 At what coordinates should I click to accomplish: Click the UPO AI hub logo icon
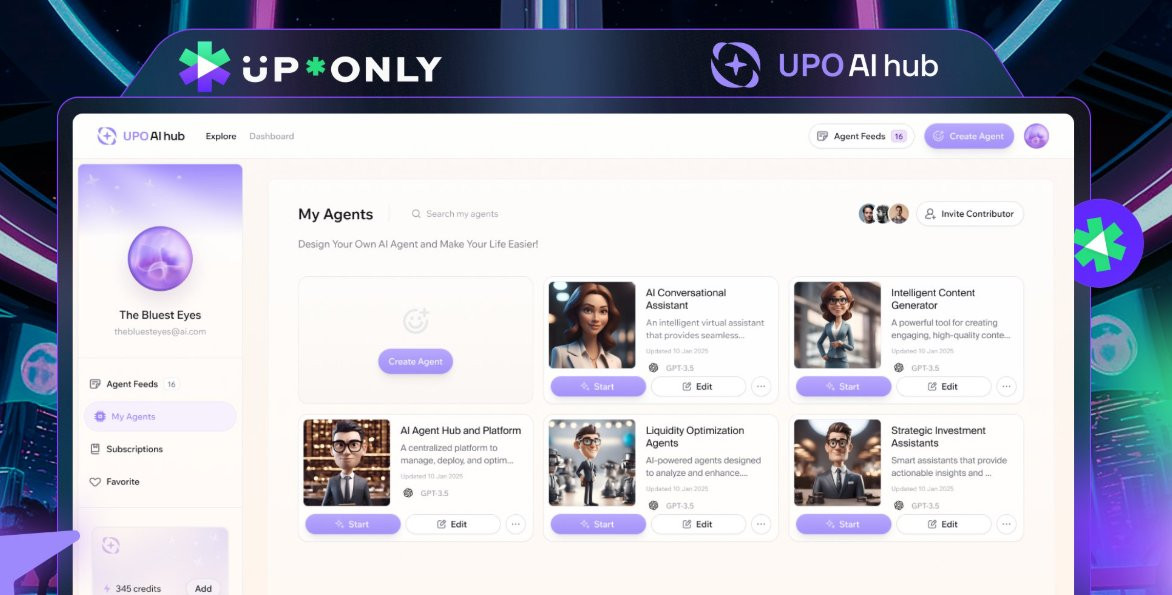(107, 136)
